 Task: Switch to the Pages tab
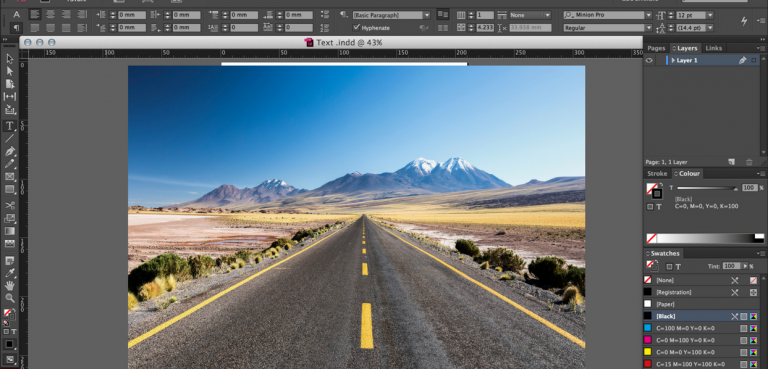pos(656,48)
